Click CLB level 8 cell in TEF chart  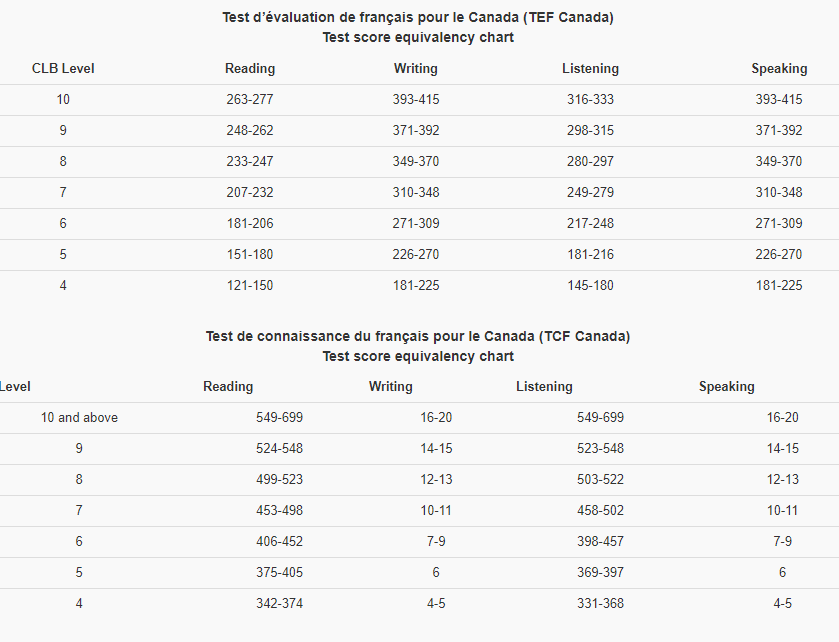point(63,162)
